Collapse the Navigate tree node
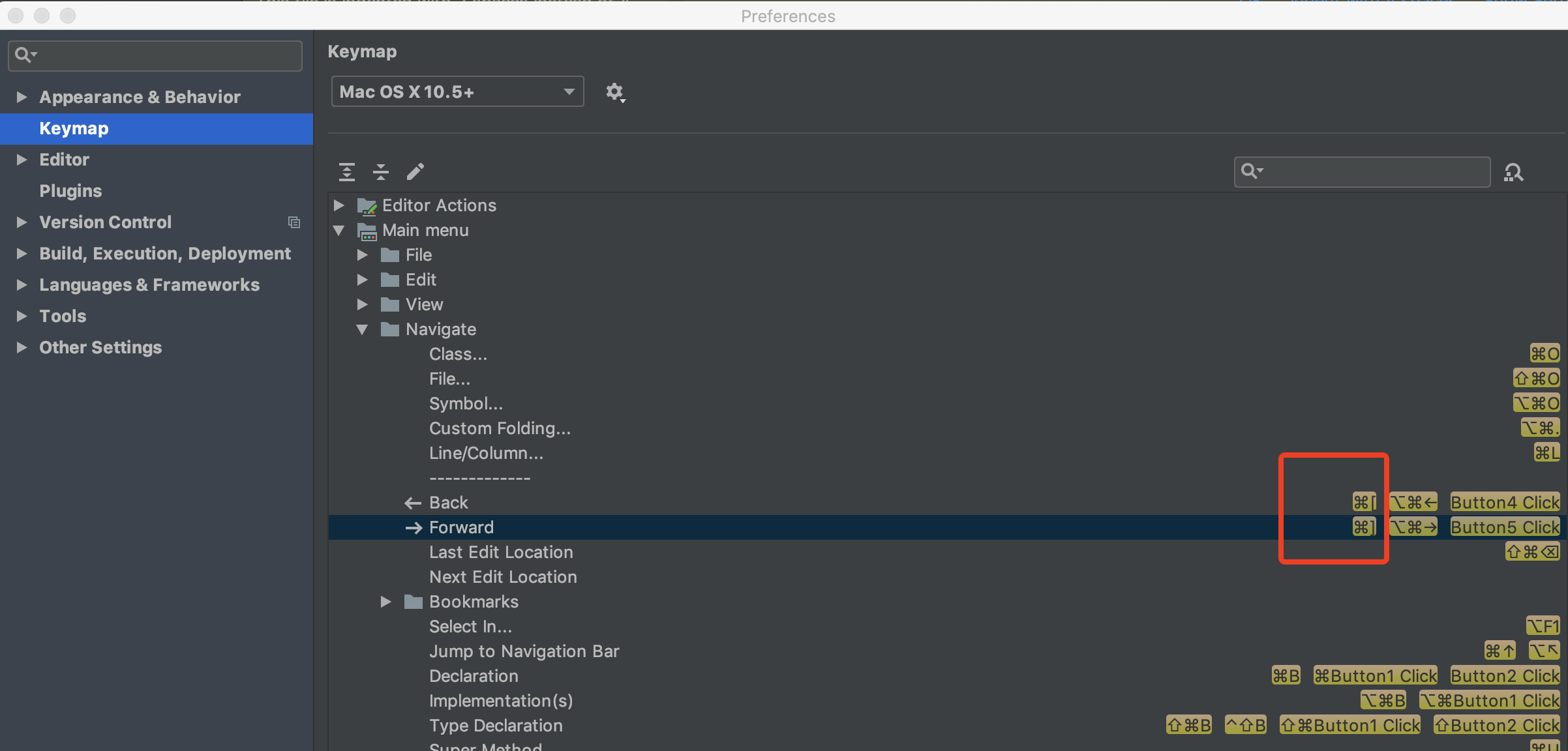1568x751 pixels. click(x=363, y=329)
